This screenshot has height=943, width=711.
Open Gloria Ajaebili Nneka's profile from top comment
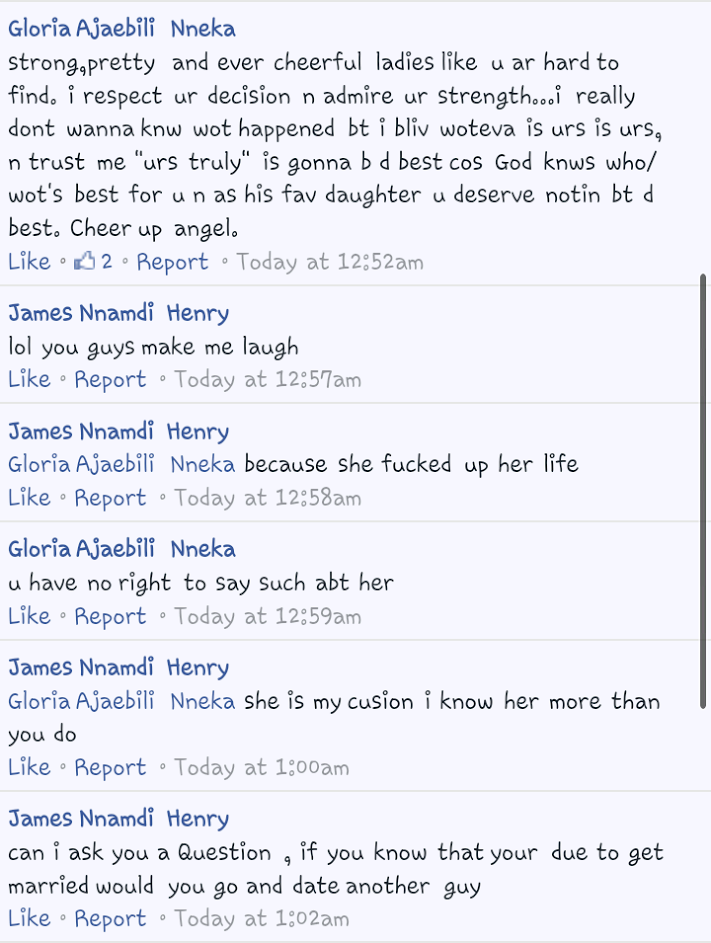click(x=122, y=29)
